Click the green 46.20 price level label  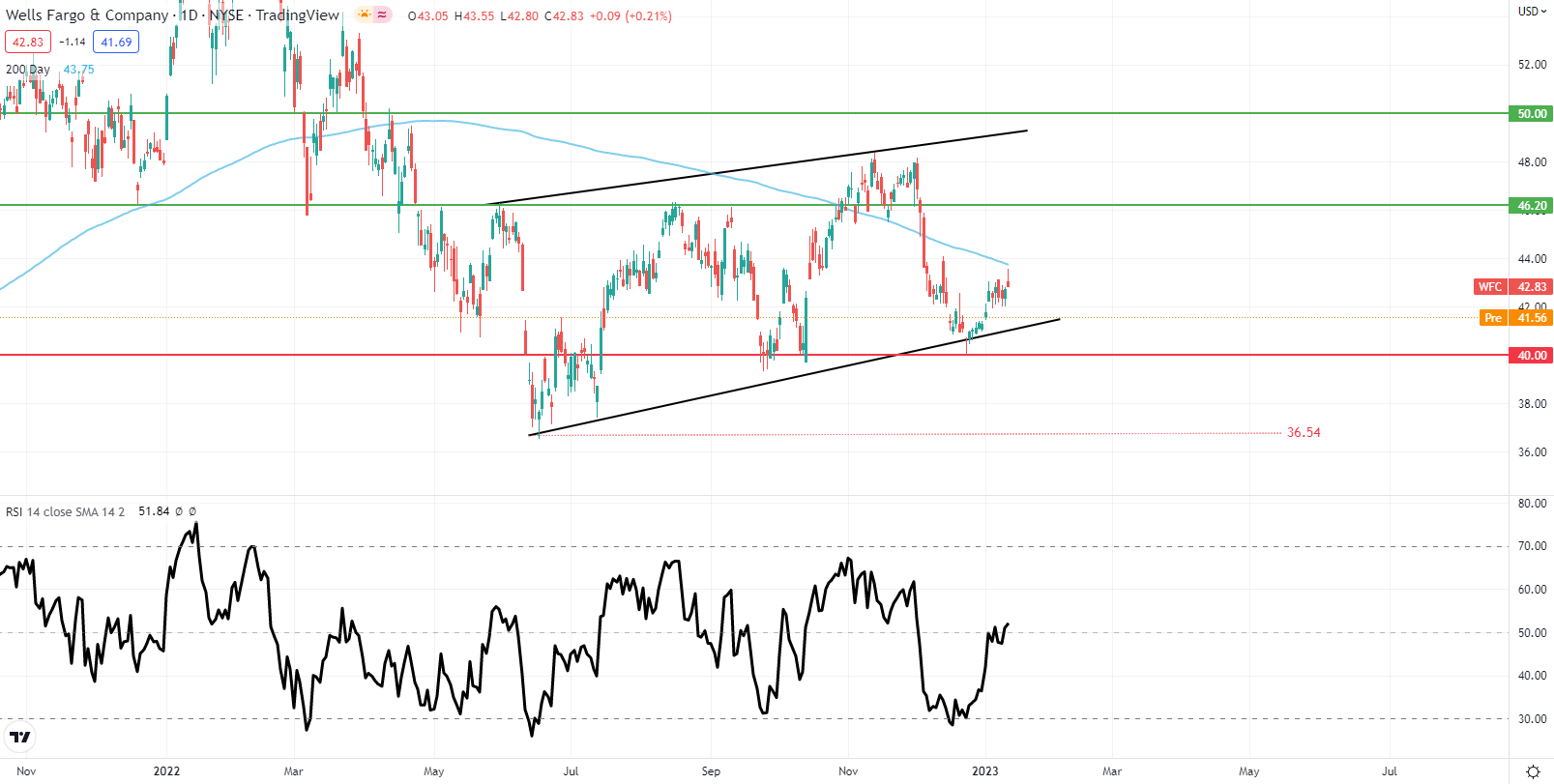[x=1531, y=205]
